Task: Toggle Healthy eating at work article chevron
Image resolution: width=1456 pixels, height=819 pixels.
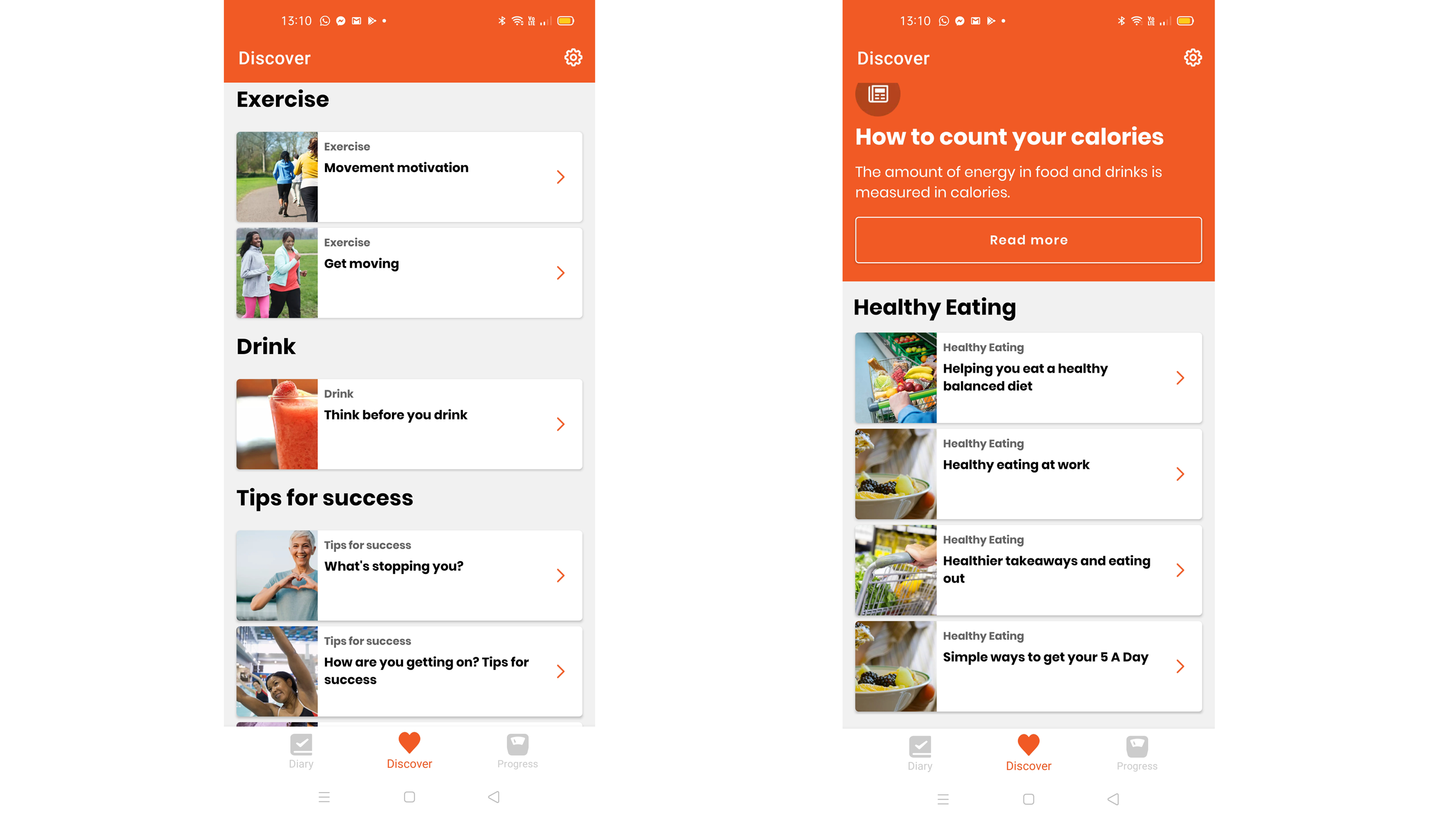Action: coord(1181,474)
